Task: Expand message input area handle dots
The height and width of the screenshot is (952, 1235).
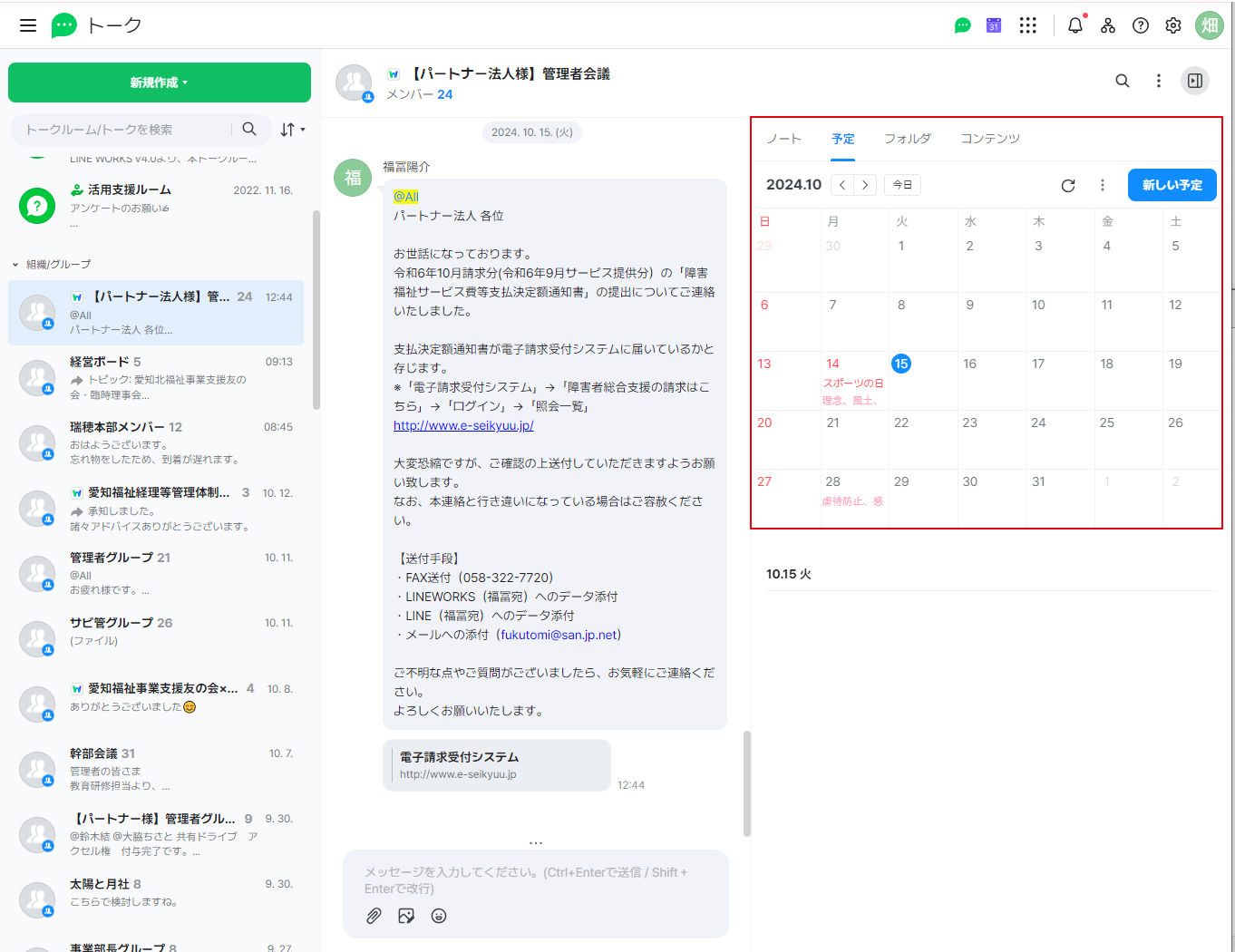Action: click(536, 843)
